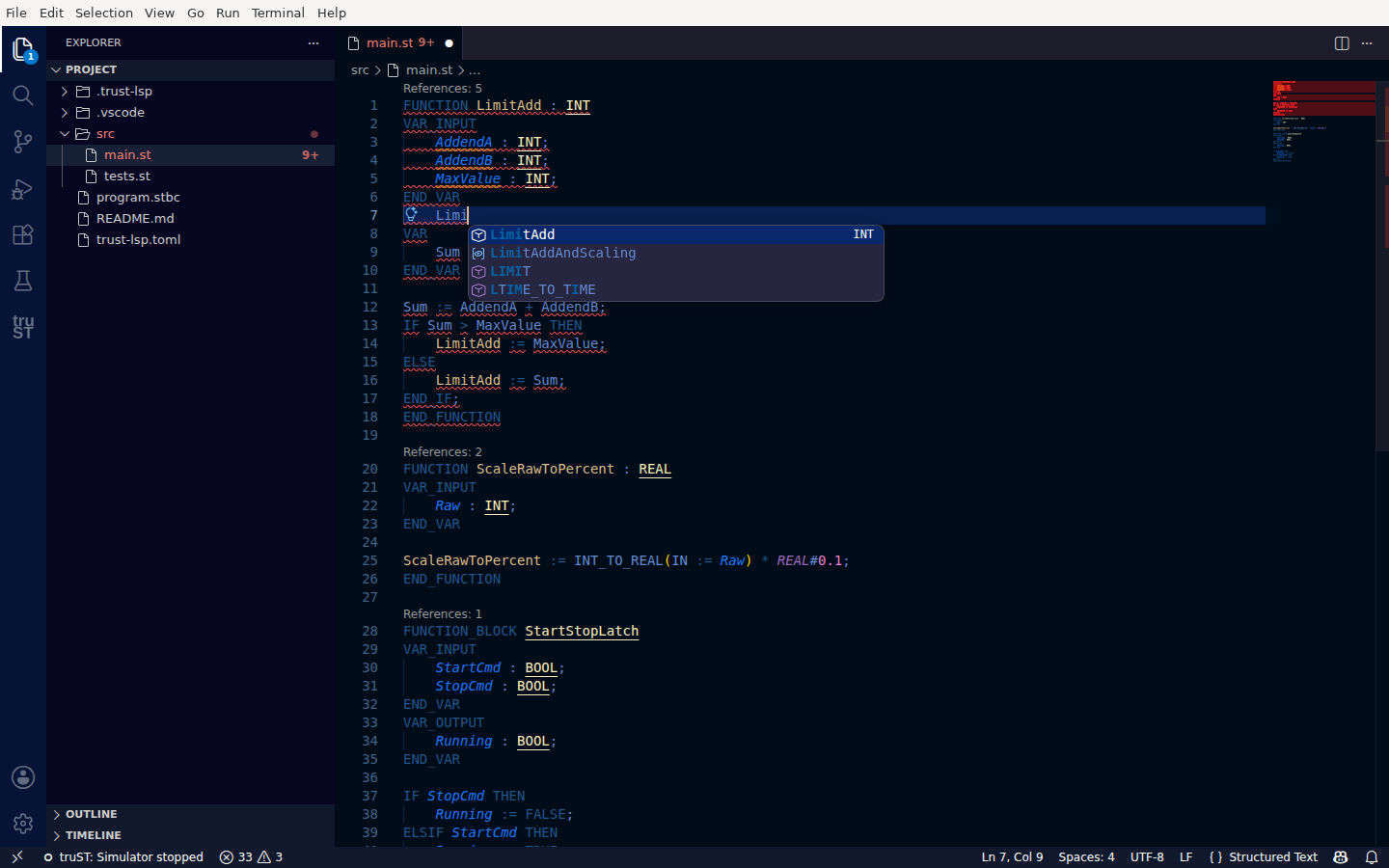The height and width of the screenshot is (868, 1389).
Task: Choose LimitAdd autocomplete suggestion
Action: [676, 234]
